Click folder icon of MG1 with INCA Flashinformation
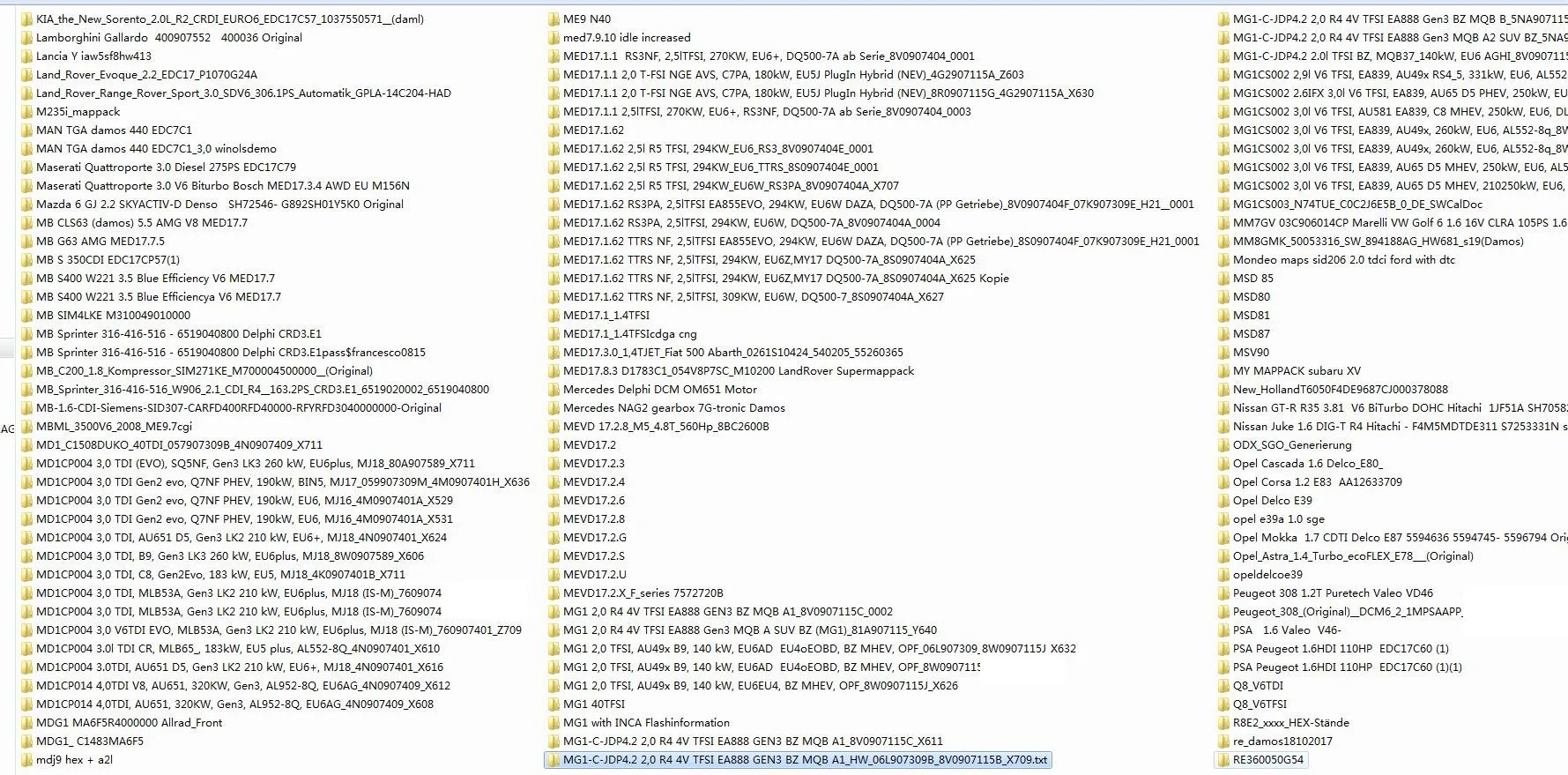The image size is (1568, 775). coord(554,723)
